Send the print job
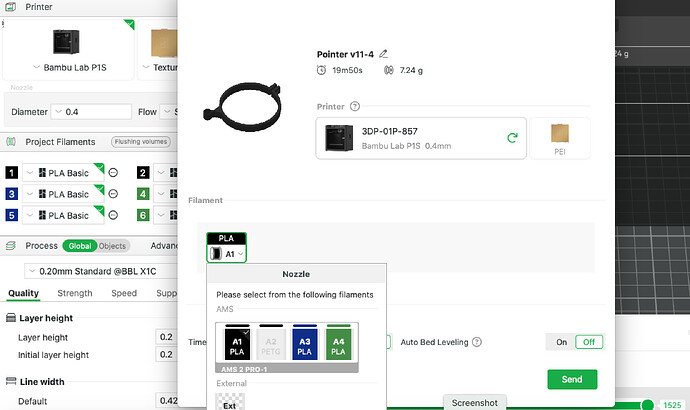690x410 pixels. [x=572, y=379]
